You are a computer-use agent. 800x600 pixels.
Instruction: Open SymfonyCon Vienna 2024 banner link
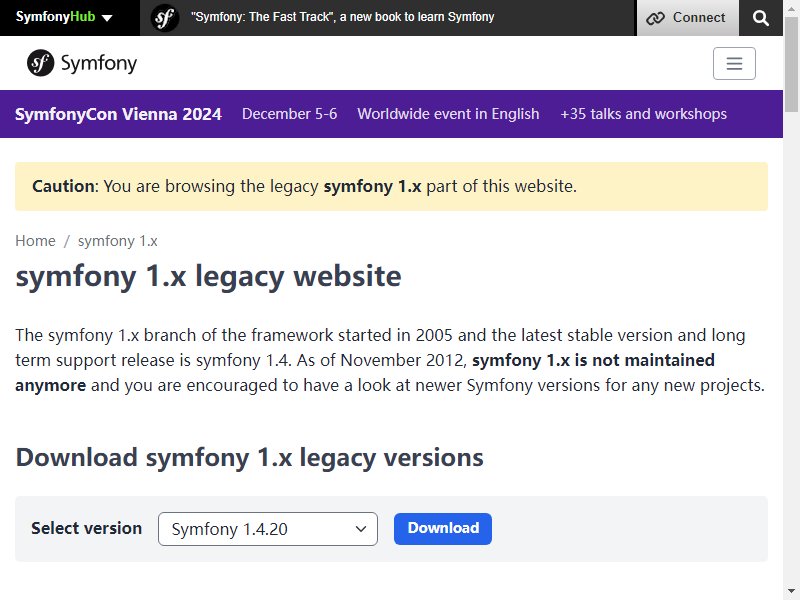[x=118, y=114]
